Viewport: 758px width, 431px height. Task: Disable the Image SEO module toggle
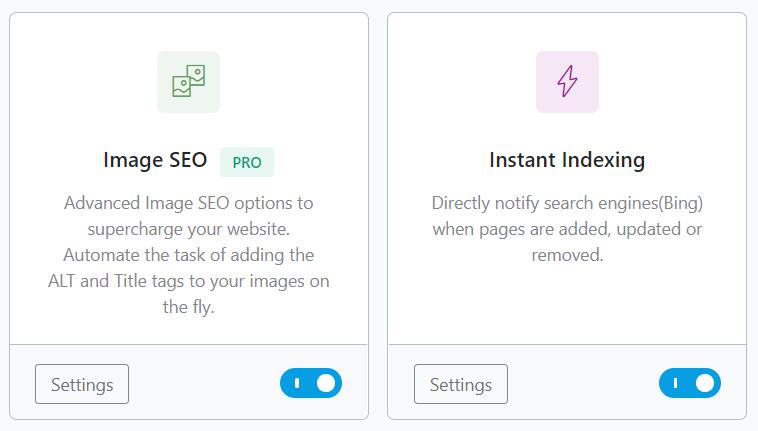coord(311,383)
